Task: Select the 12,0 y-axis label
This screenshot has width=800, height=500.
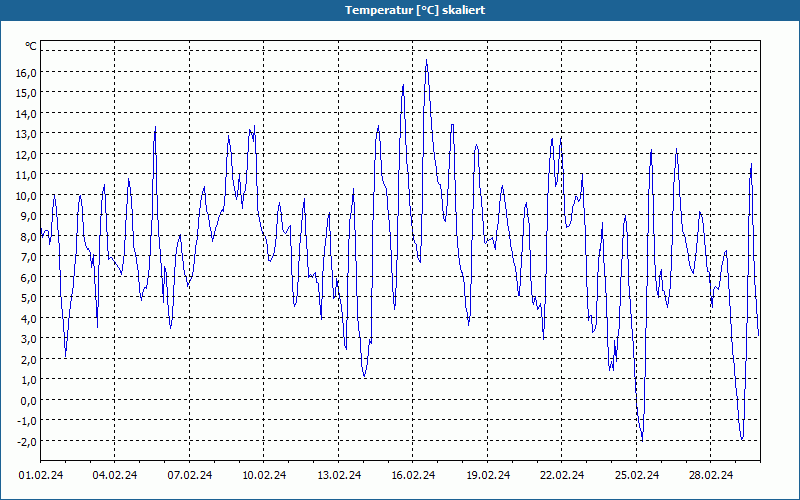Action: coord(26,155)
